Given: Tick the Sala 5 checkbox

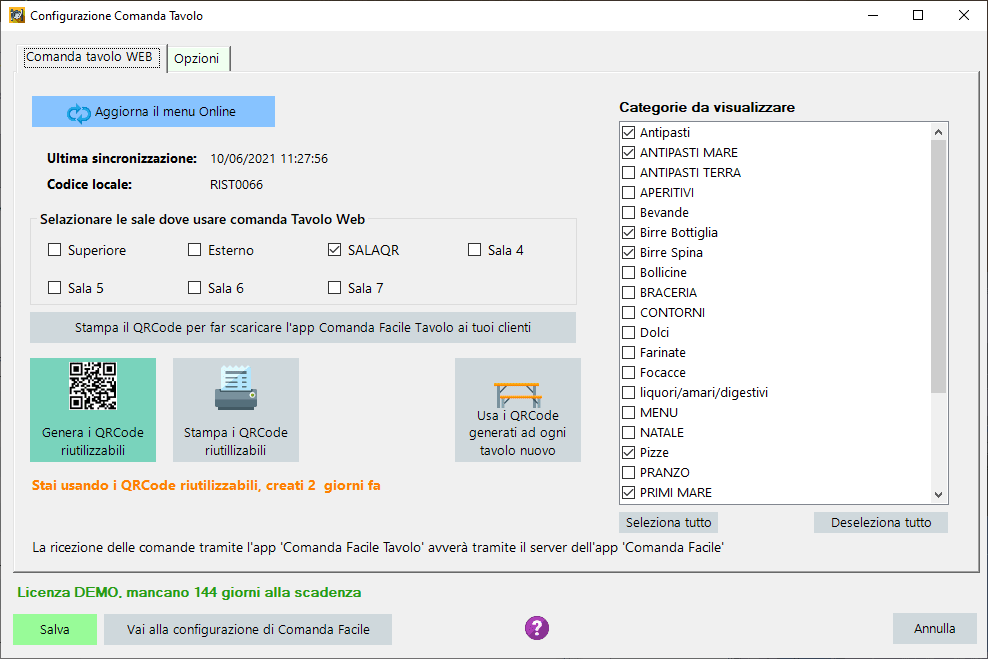Looking at the screenshot, I should pyautogui.click(x=55, y=288).
